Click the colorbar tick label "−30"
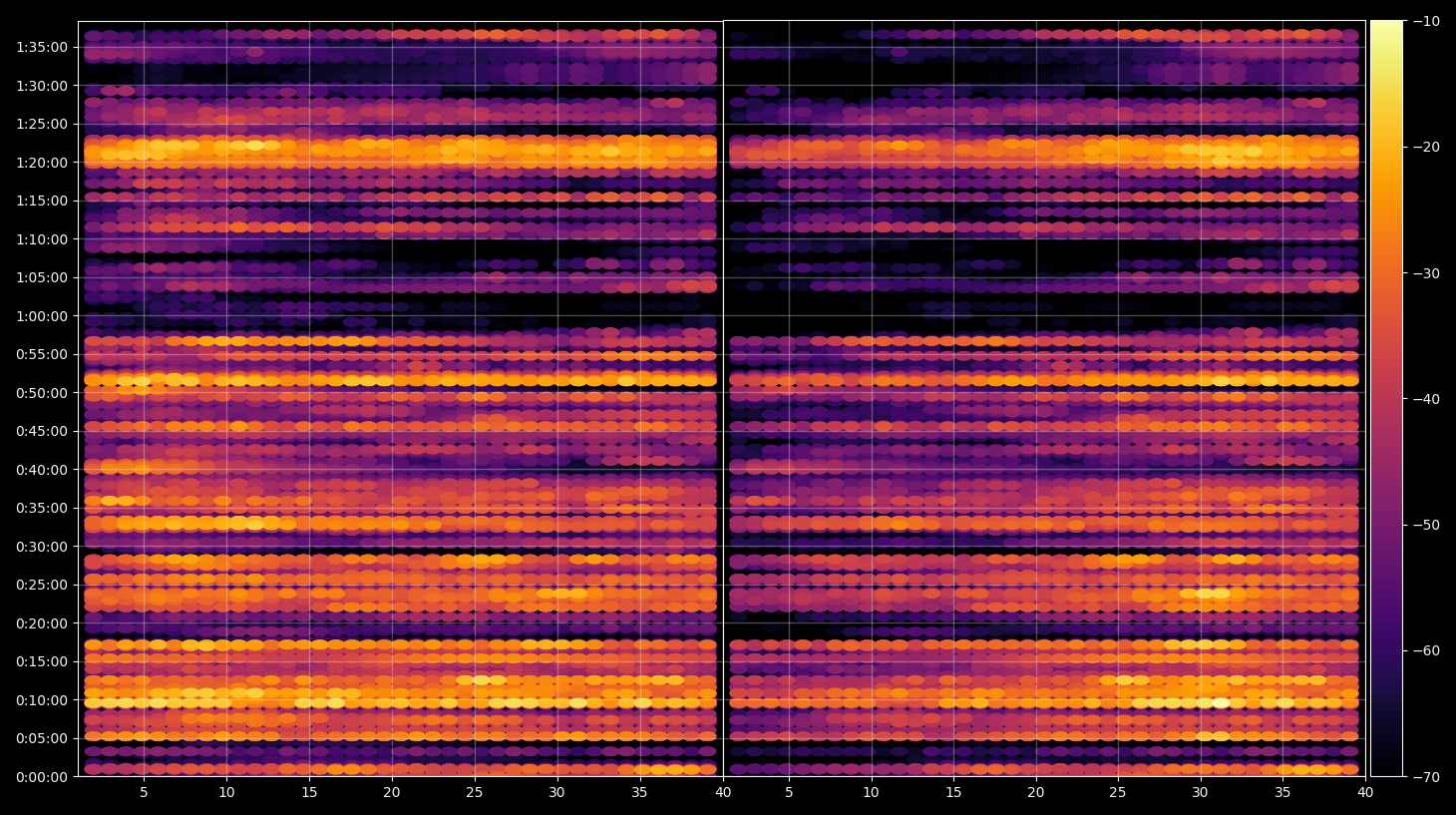The width and height of the screenshot is (1456, 815). (1427, 273)
